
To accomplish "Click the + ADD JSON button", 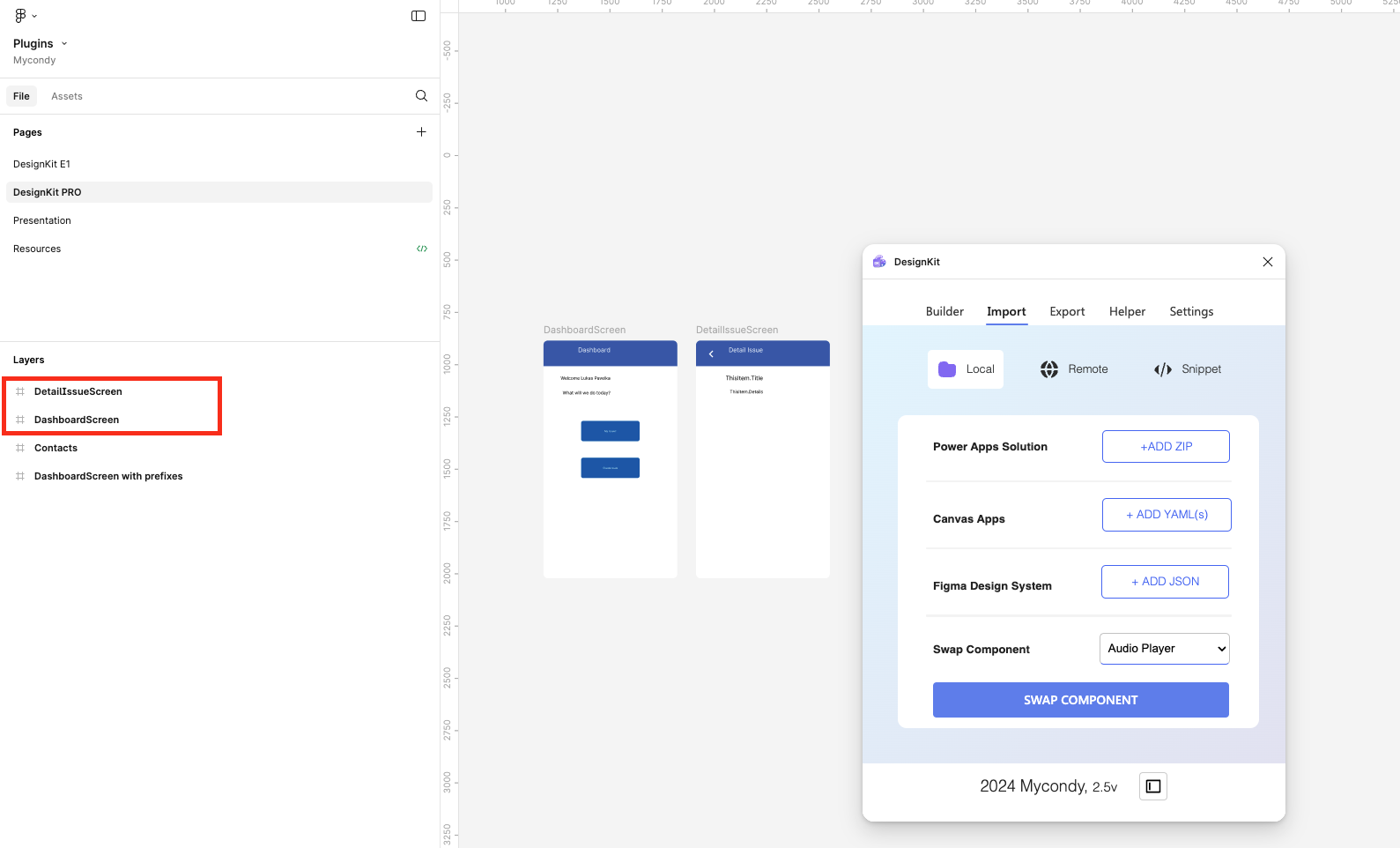I will point(1165,582).
